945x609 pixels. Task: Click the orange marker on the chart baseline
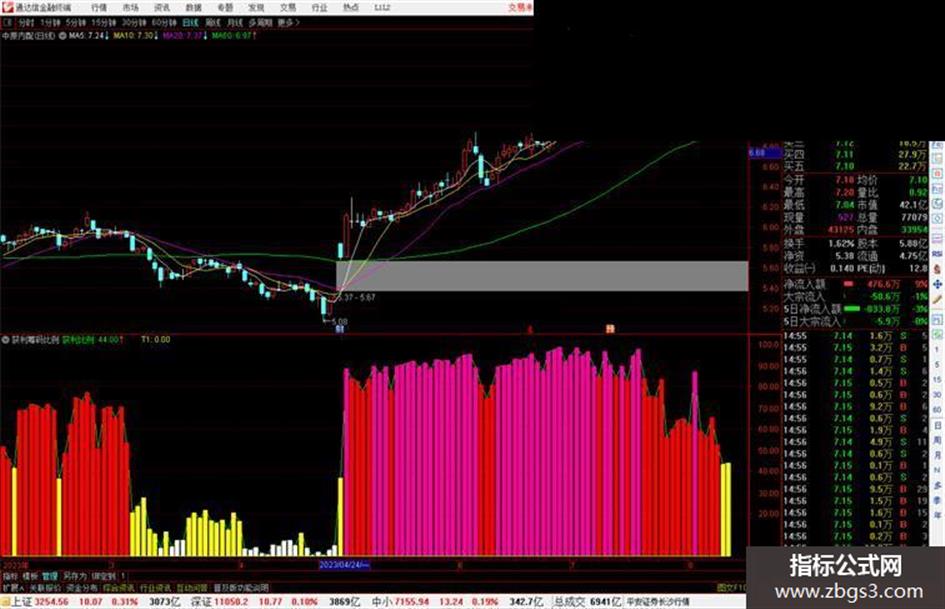[x=610, y=329]
